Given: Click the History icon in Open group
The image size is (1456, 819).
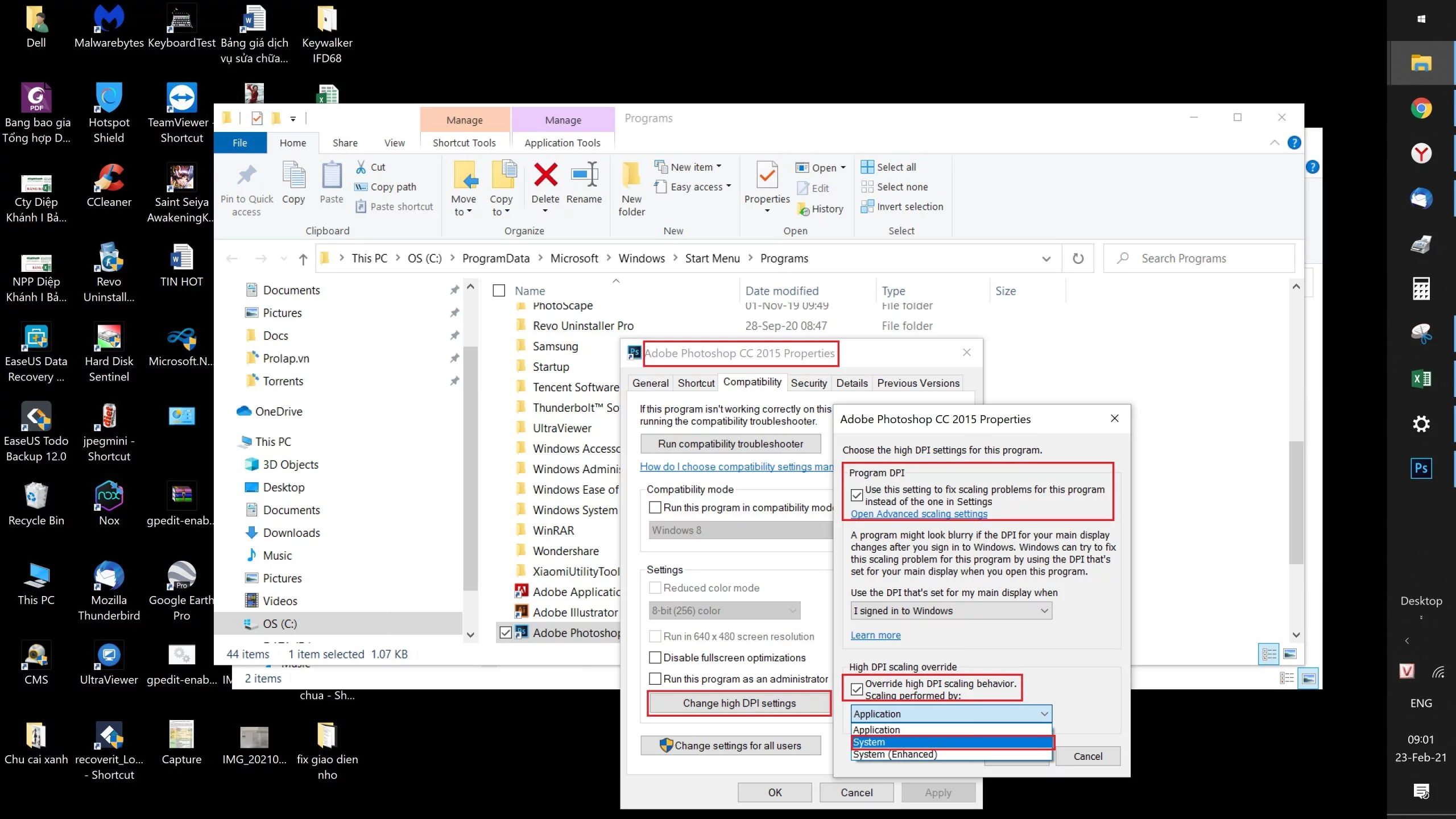Looking at the screenshot, I should (x=804, y=209).
